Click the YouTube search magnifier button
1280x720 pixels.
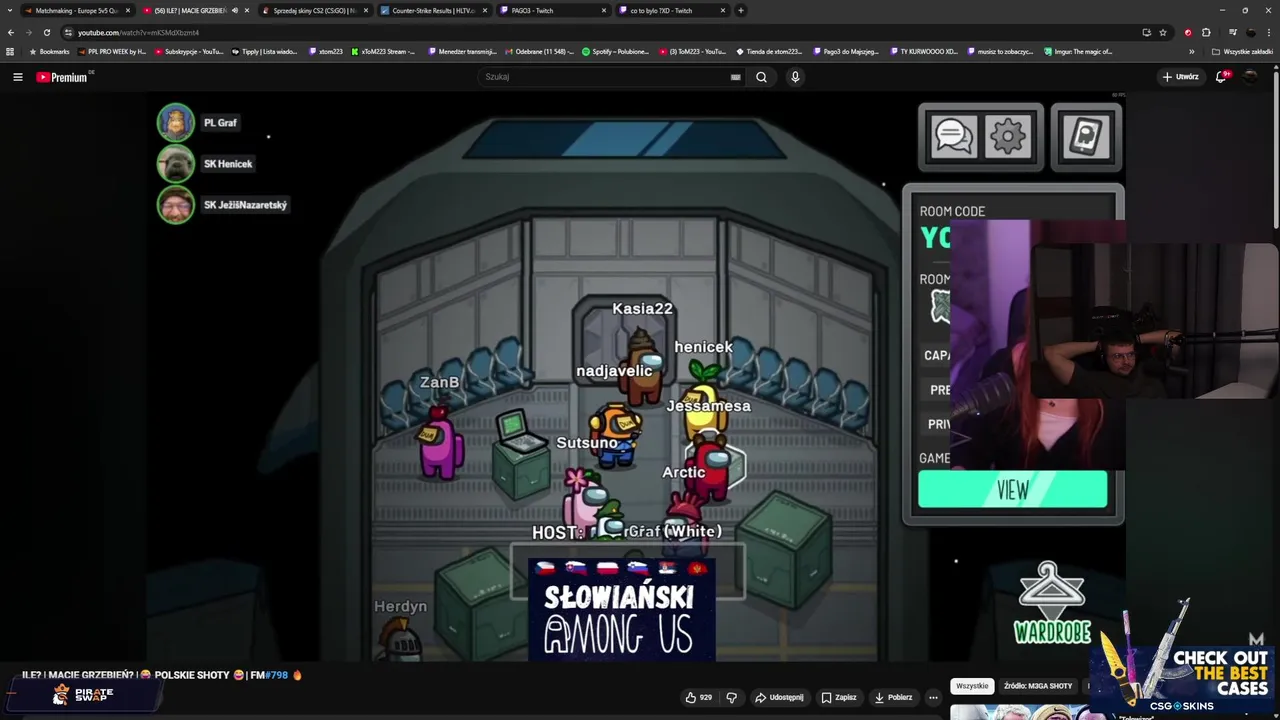[761, 77]
